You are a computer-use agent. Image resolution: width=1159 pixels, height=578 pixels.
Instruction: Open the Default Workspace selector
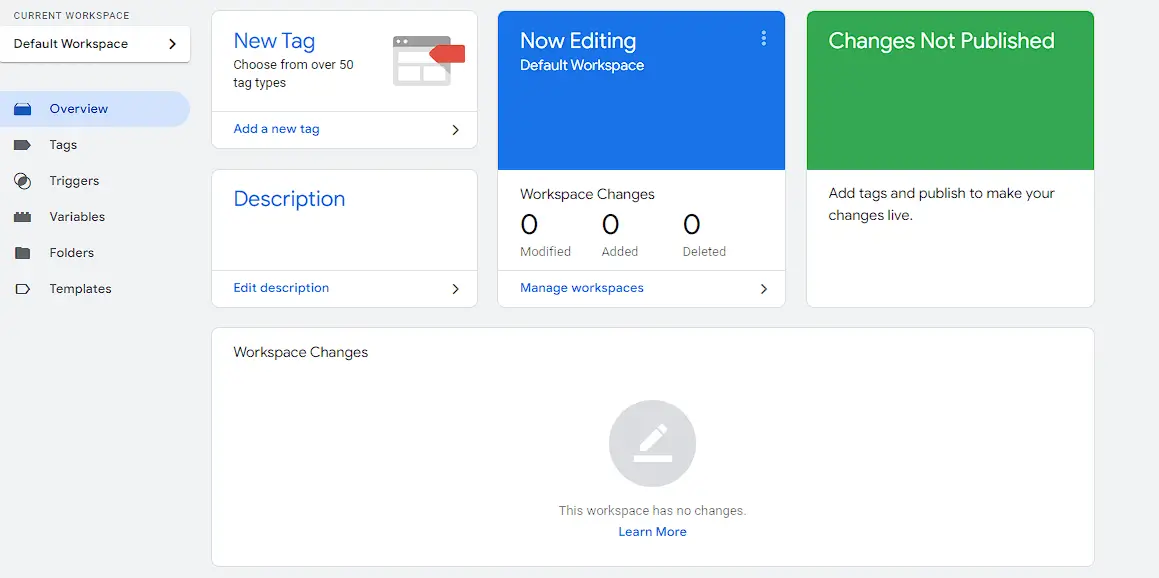95,44
